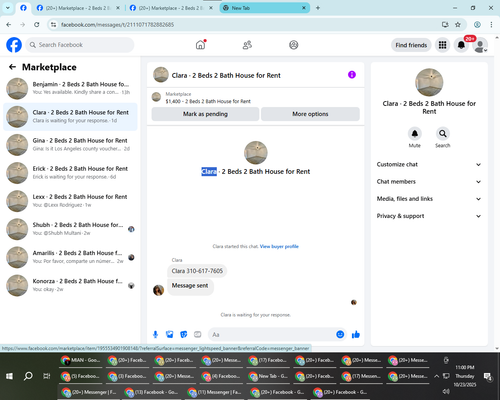Open a new browser tab with plus
Viewport: 500px width, 400px height.
(x=318, y=8)
